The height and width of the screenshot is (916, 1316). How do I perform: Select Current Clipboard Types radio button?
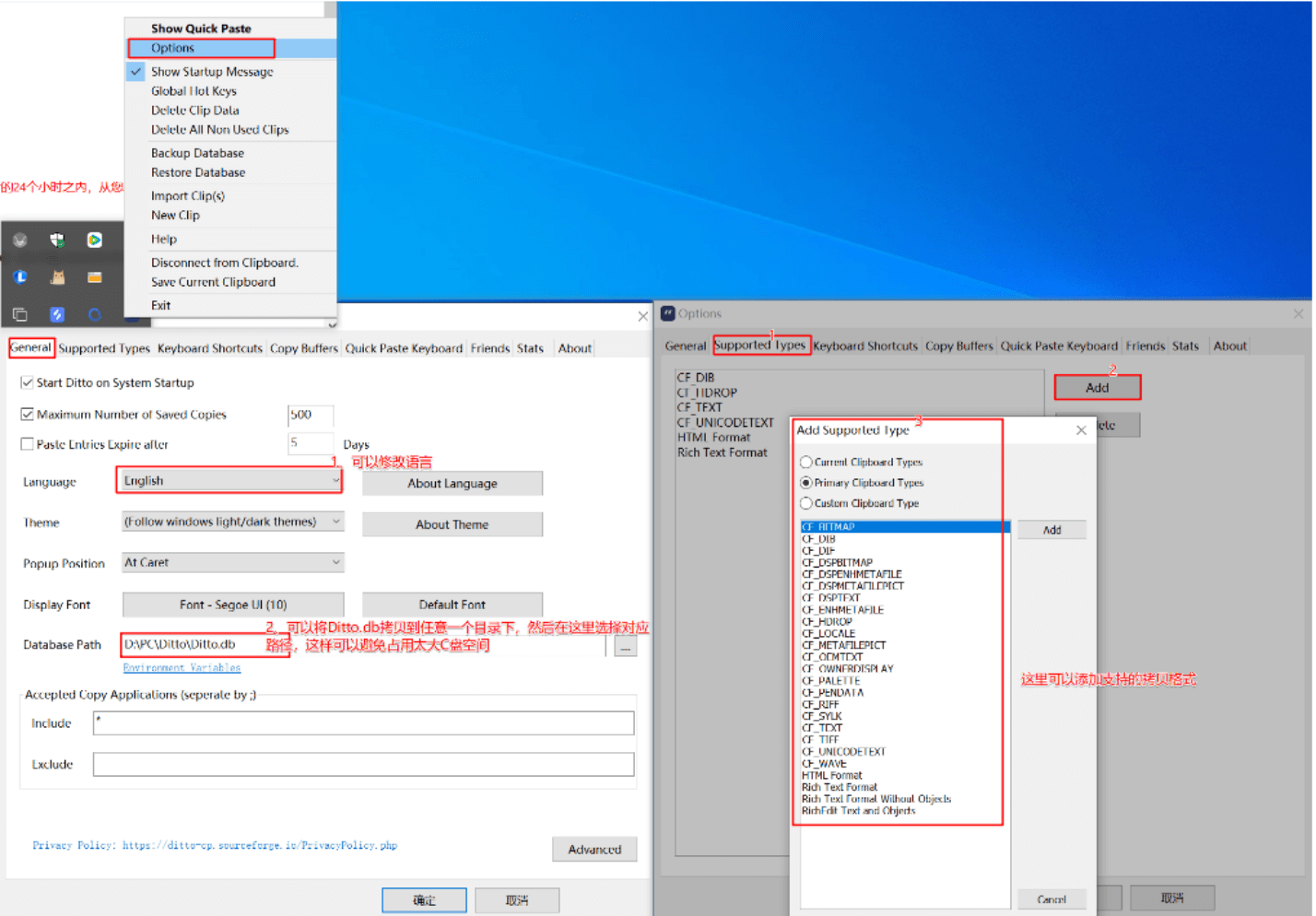[806, 463]
